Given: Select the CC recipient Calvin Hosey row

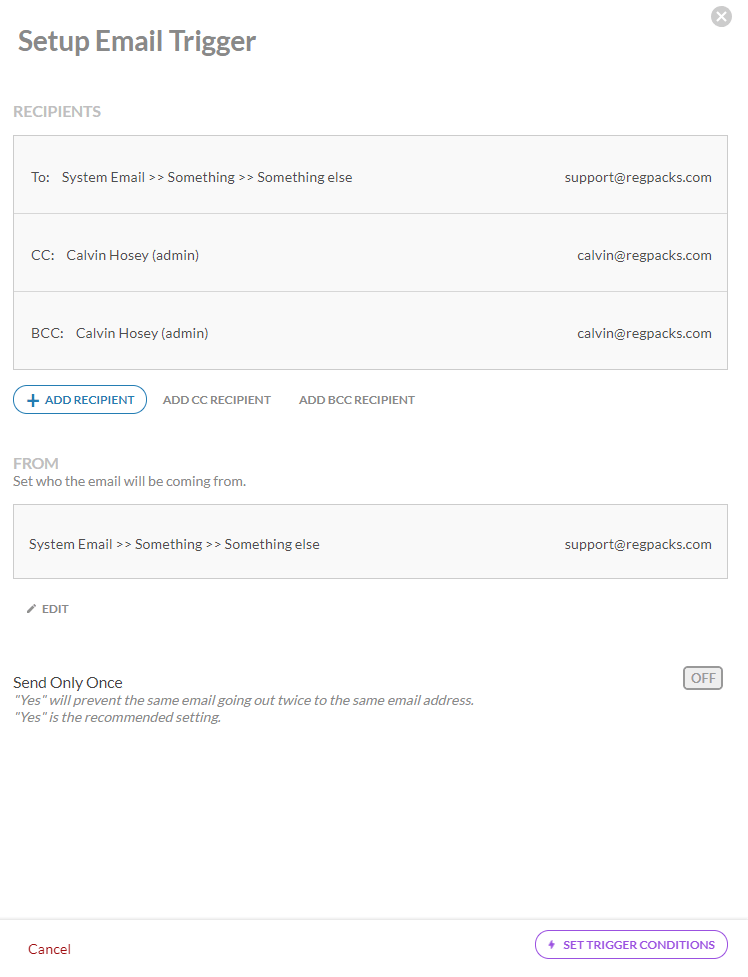Looking at the screenshot, I should pos(132,255).
